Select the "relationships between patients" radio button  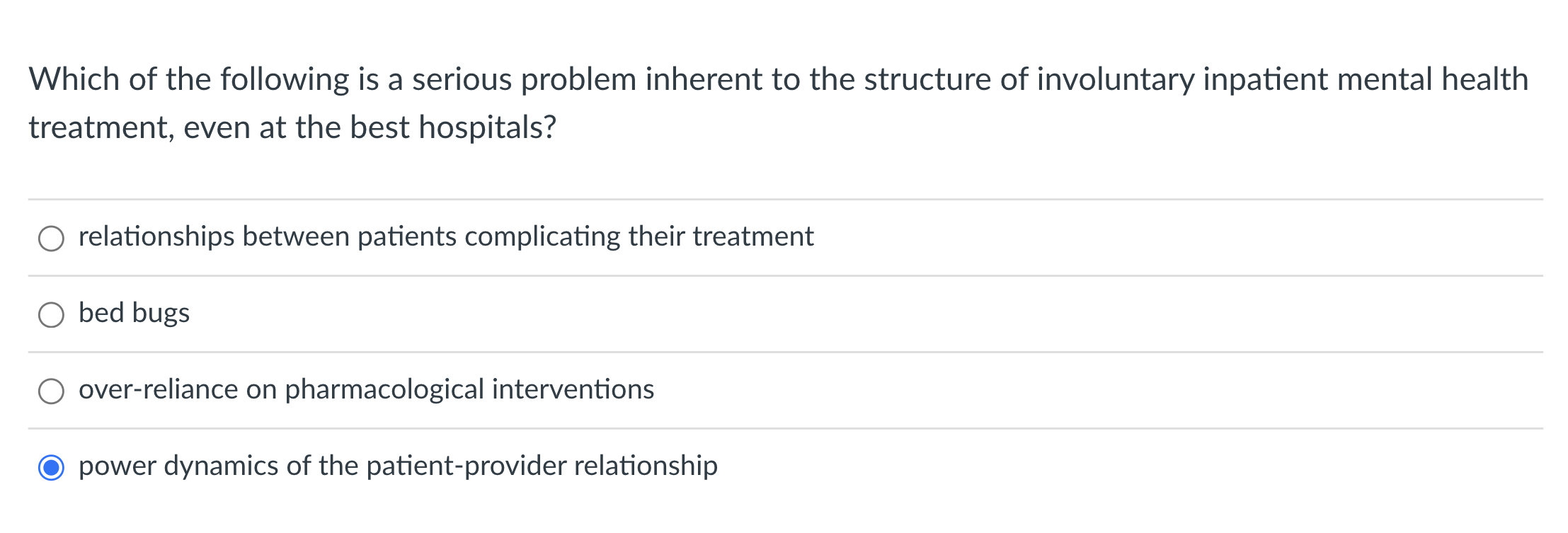coord(51,239)
